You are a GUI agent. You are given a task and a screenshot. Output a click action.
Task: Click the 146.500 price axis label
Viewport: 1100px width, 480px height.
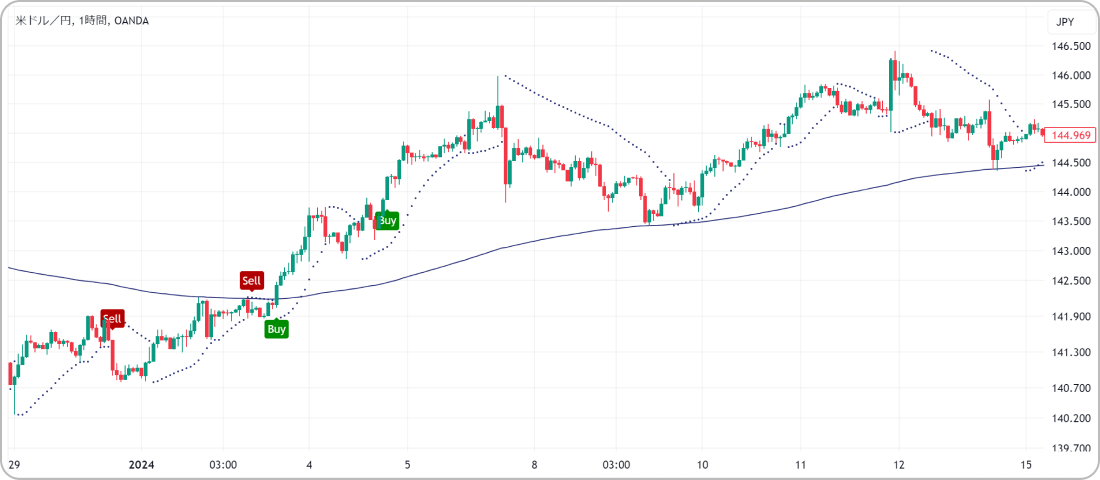pyautogui.click(x=1070, y=47)
